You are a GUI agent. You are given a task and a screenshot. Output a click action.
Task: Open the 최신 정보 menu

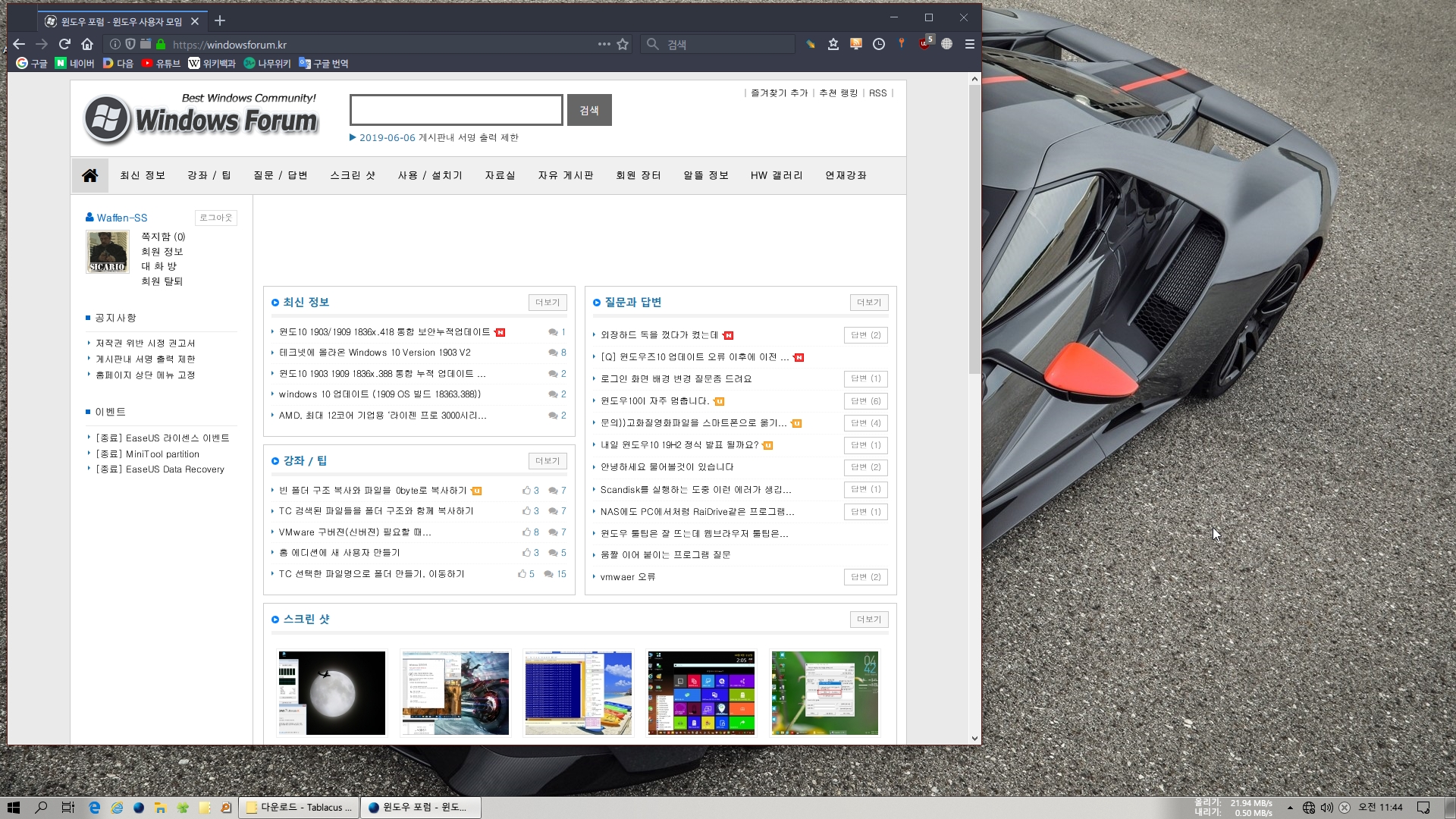tap(142, 175)
